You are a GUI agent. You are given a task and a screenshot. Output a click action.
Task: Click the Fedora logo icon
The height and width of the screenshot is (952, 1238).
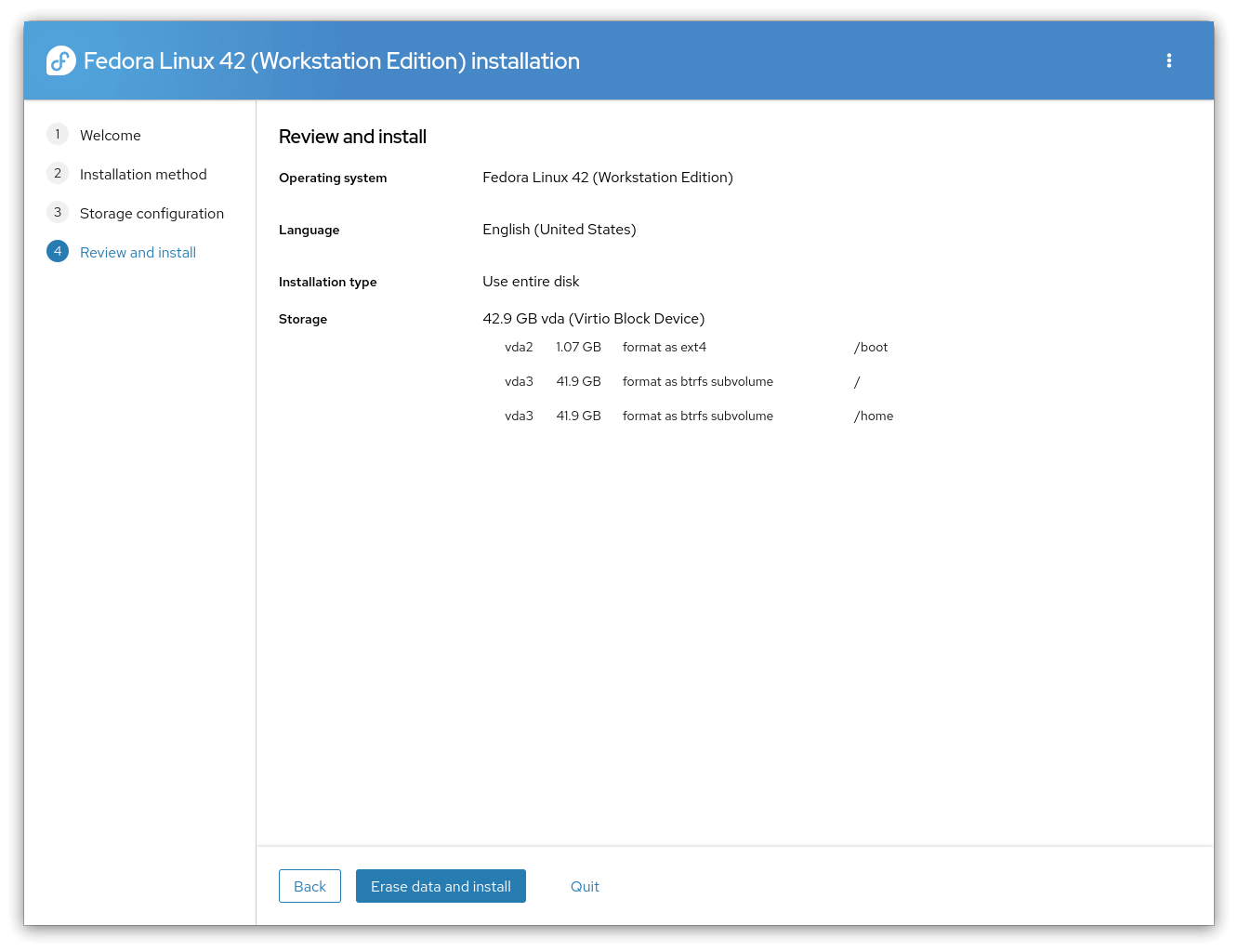click(61, 60)
